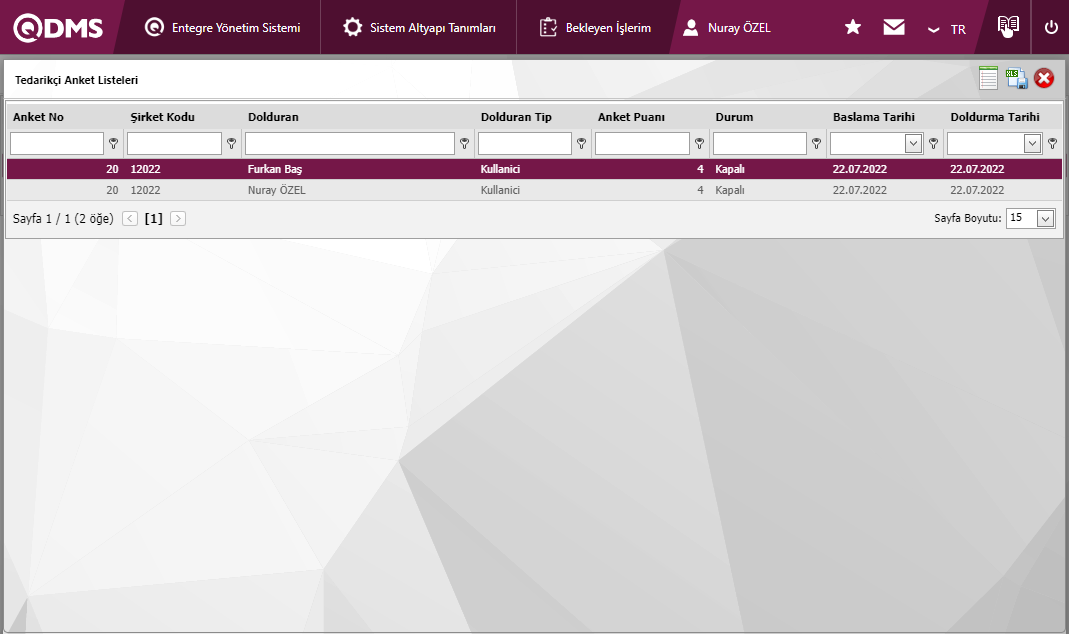Expand the Sayfa Boyutu page size dropdown
The width and height of the screenshot is (1069, 634).
(1045, 219)
